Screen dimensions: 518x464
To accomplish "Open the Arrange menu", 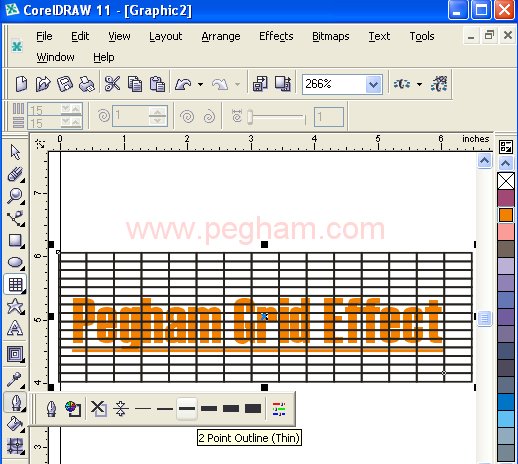I will click(x=221, y=36).
